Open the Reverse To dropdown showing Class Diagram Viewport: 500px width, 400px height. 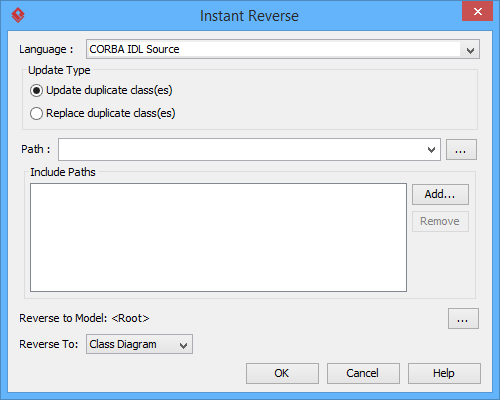(x=139, y=344)
